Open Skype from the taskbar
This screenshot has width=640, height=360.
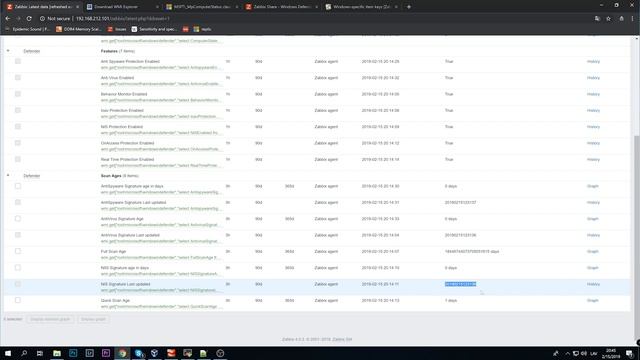pyautogui.click(x=139, y=353)
